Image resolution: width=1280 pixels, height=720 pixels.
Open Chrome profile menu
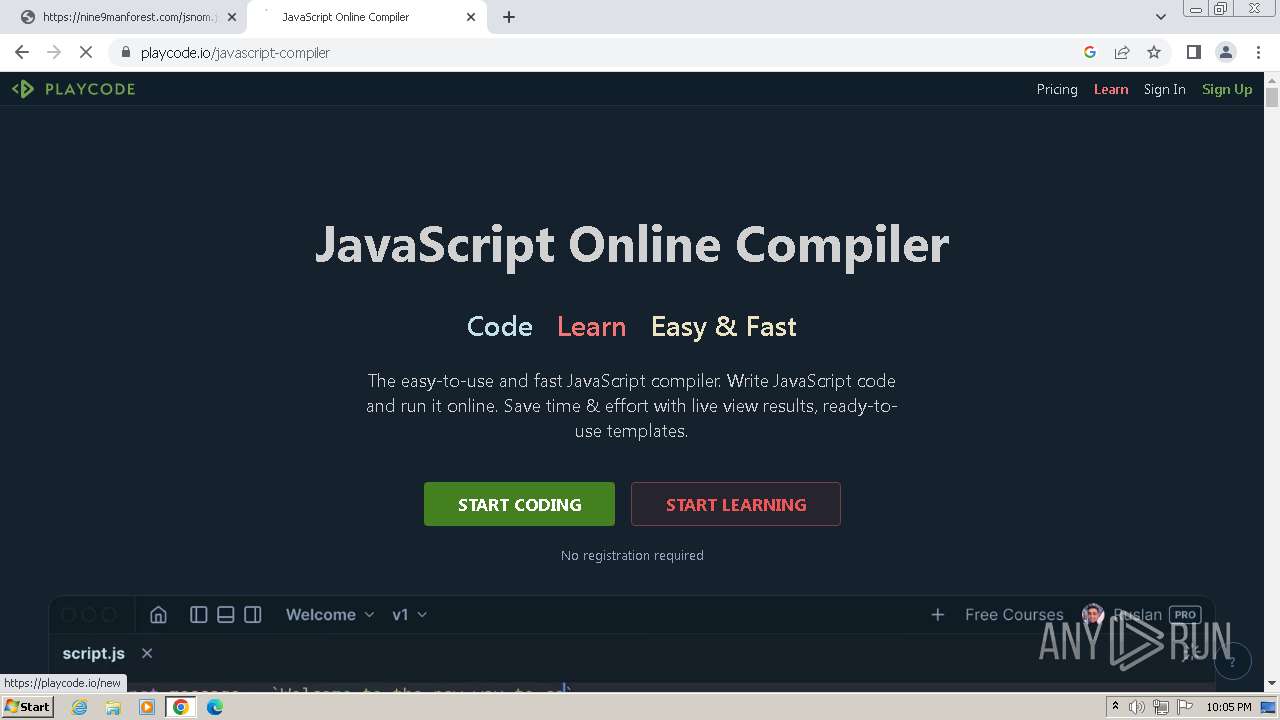tap(1226, 52)
